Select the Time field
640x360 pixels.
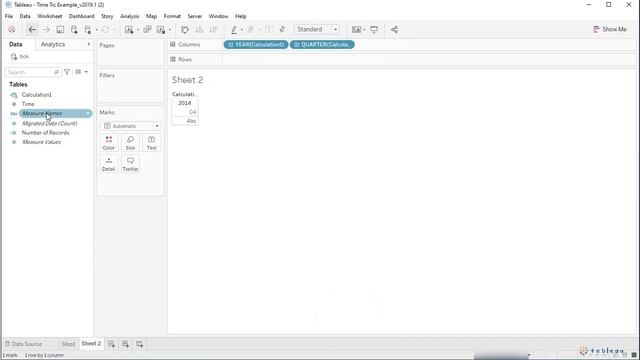(28, 104)
